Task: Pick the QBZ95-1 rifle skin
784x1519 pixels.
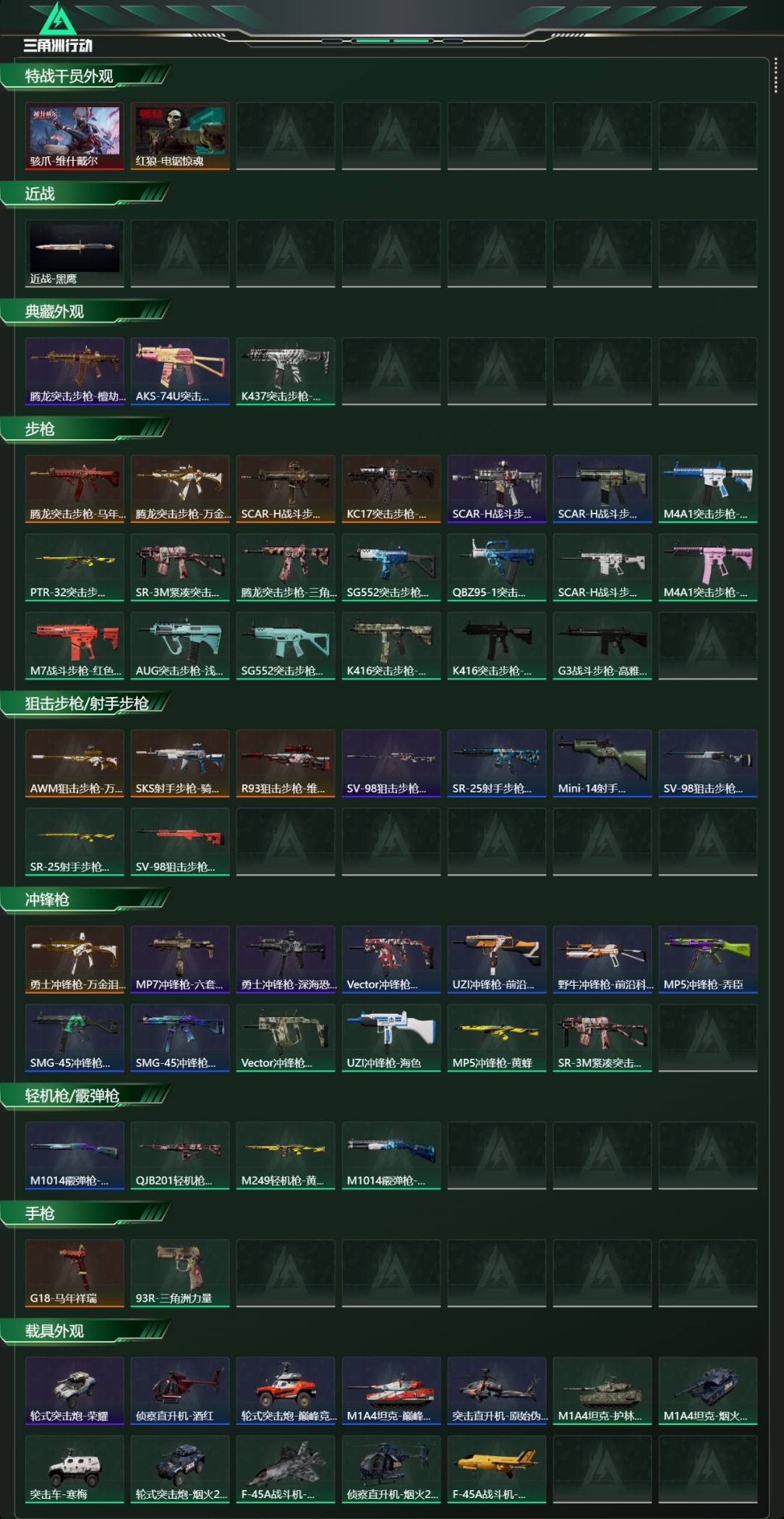Action: (x=497, y=567)
